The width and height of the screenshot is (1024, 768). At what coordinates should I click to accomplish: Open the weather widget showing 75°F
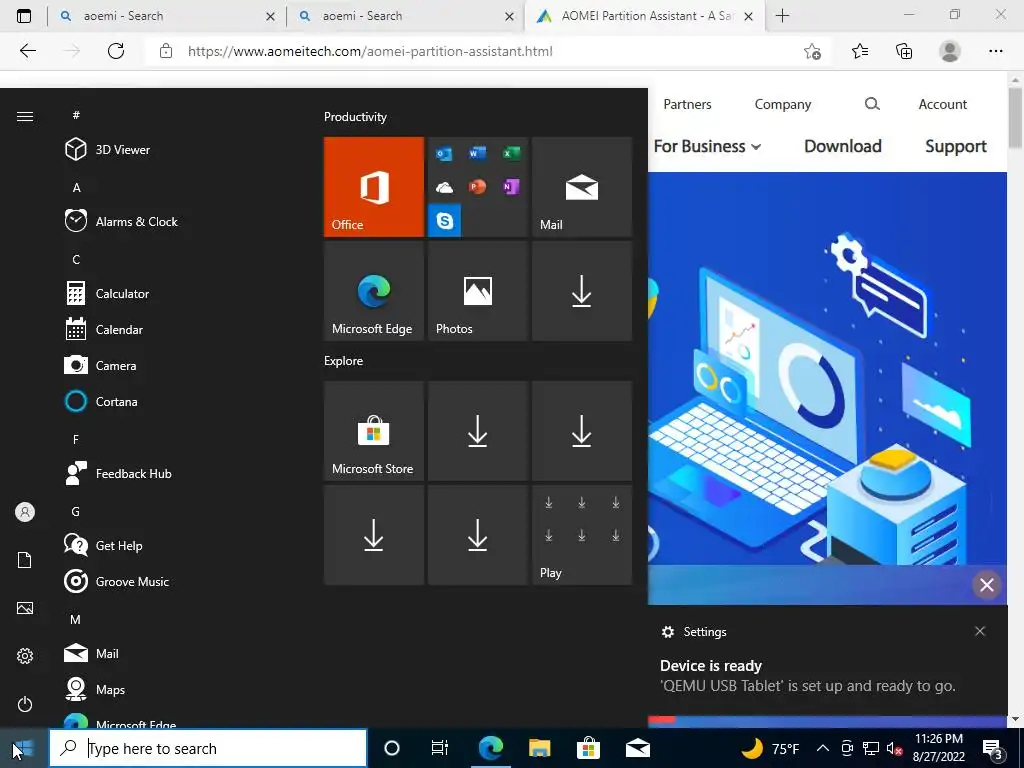pyautogui.click(x=771, y=748)
